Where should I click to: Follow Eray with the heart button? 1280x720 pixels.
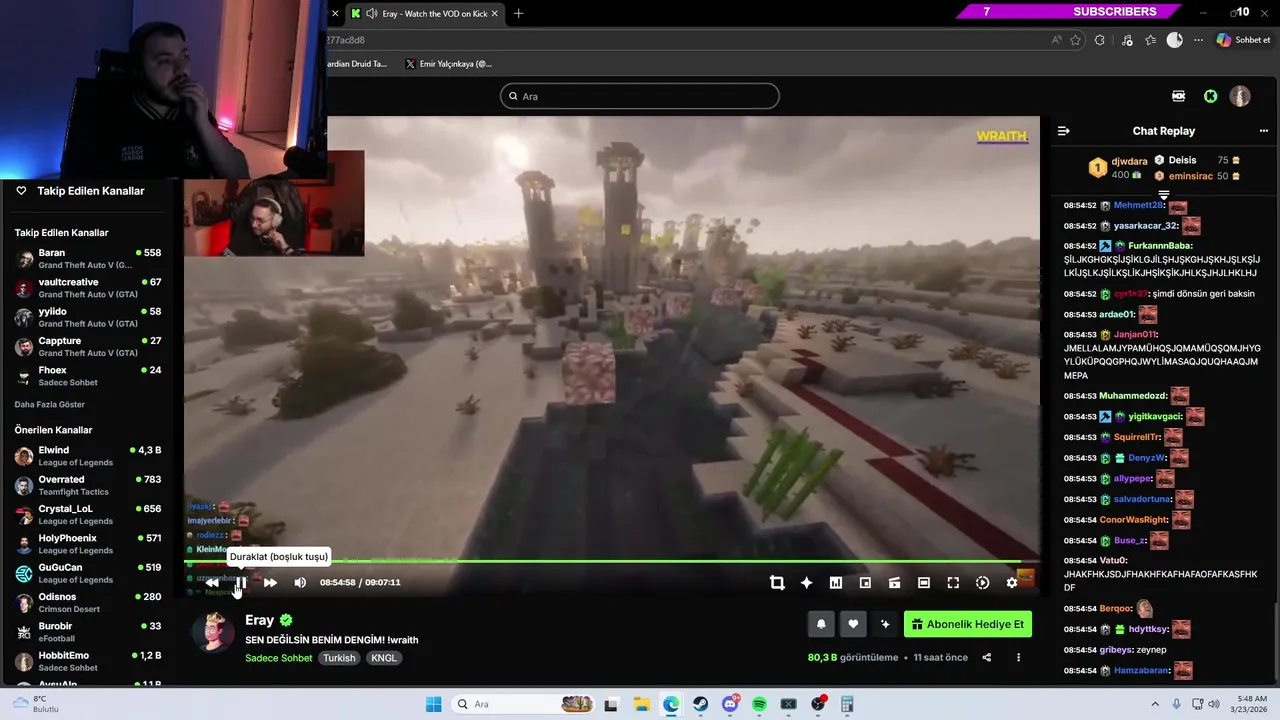[853, 624]
